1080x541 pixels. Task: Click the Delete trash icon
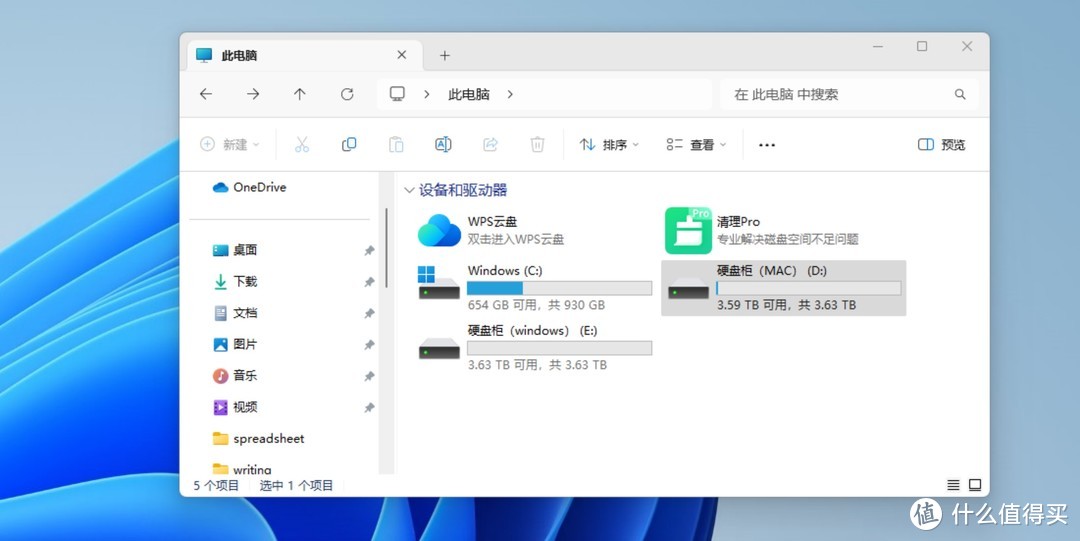click(x=537, y=145)
